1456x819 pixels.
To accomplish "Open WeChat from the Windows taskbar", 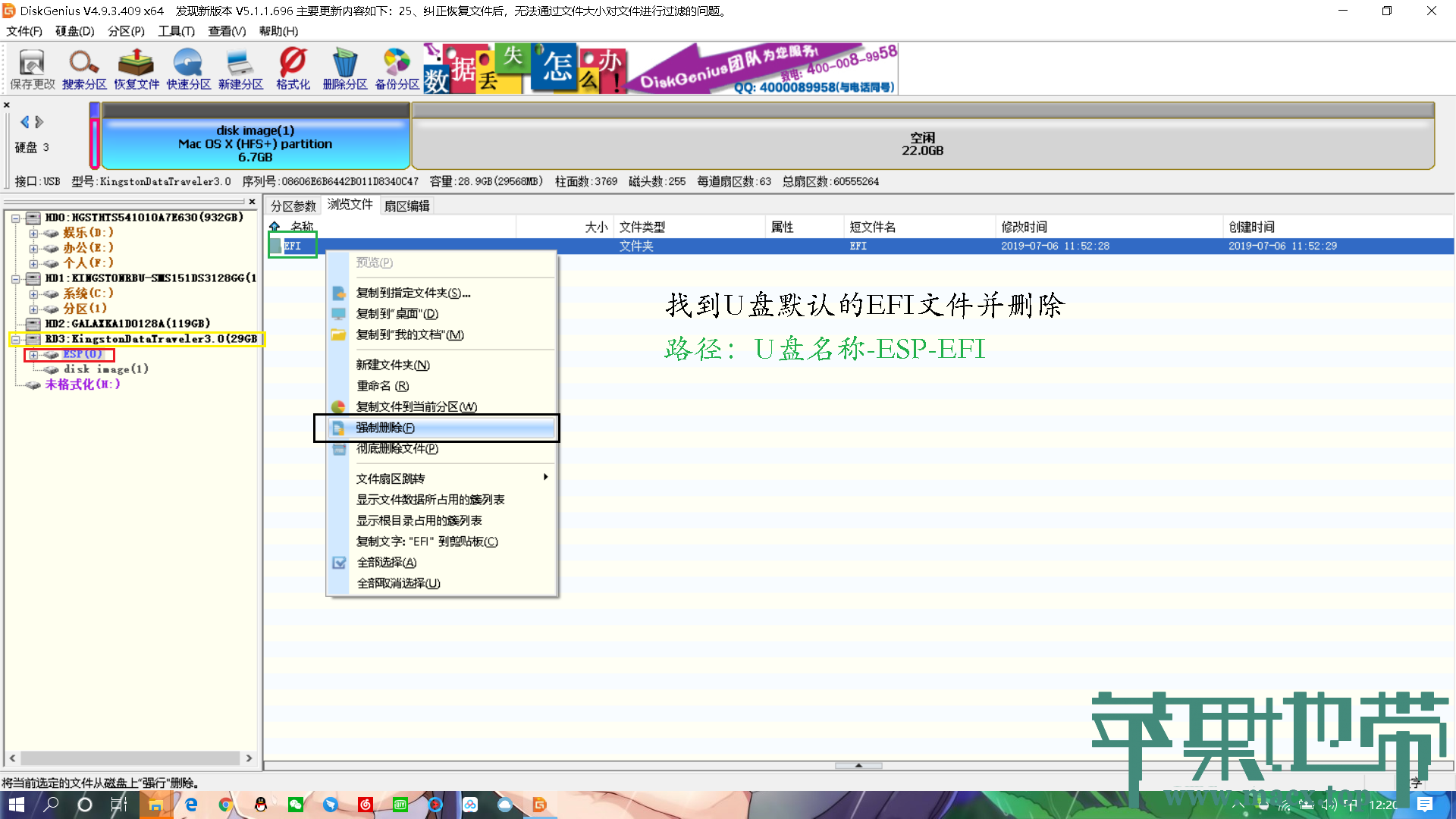I will tap(296, 805).
